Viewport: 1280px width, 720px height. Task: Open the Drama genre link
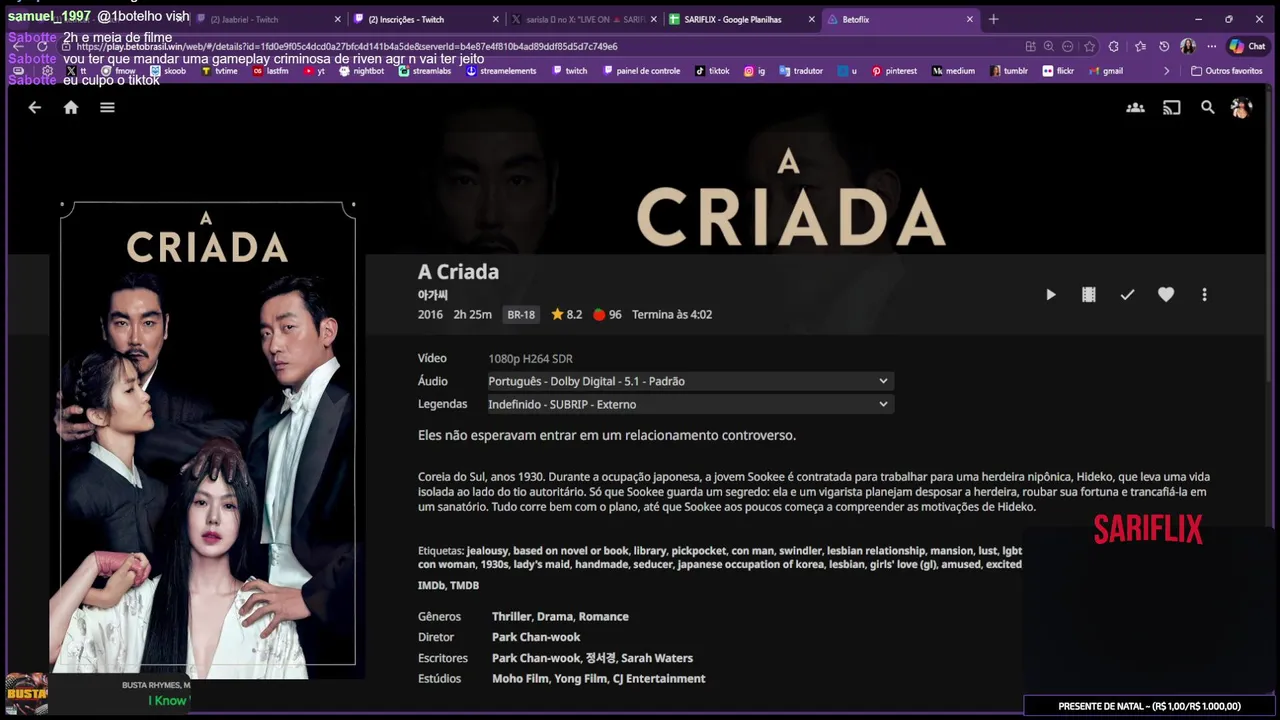(554, 617)
